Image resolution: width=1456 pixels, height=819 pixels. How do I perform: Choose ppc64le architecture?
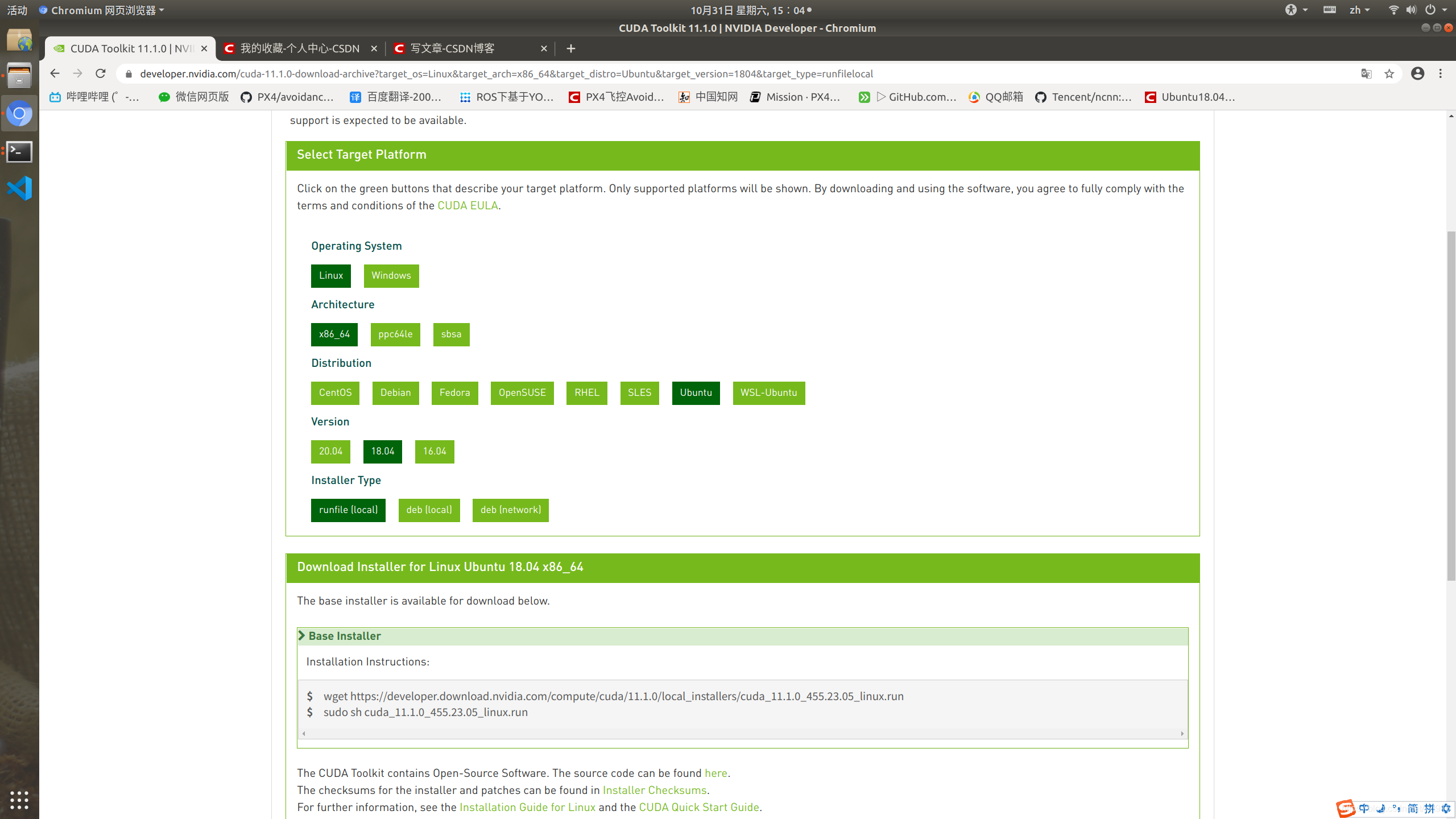(395, 334)
